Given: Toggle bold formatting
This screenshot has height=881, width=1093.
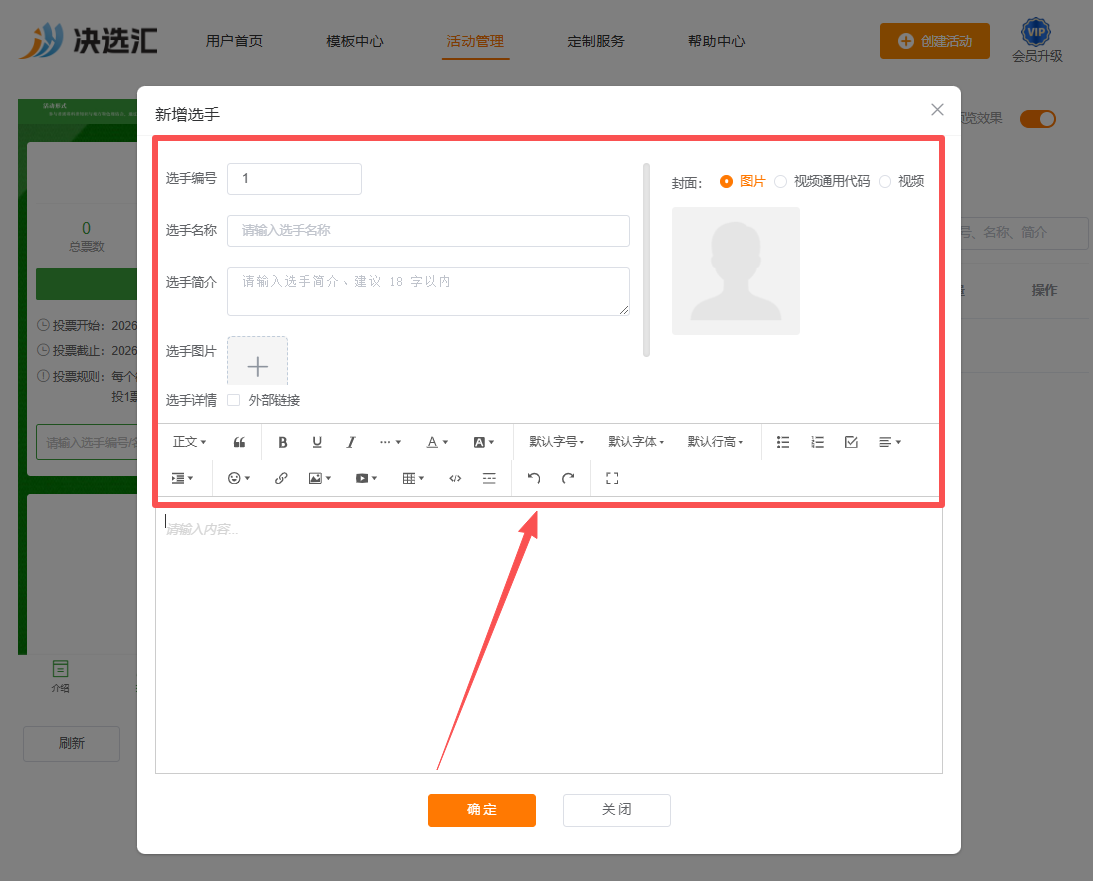Looking at the screenshot, I should tap(282, 442).
